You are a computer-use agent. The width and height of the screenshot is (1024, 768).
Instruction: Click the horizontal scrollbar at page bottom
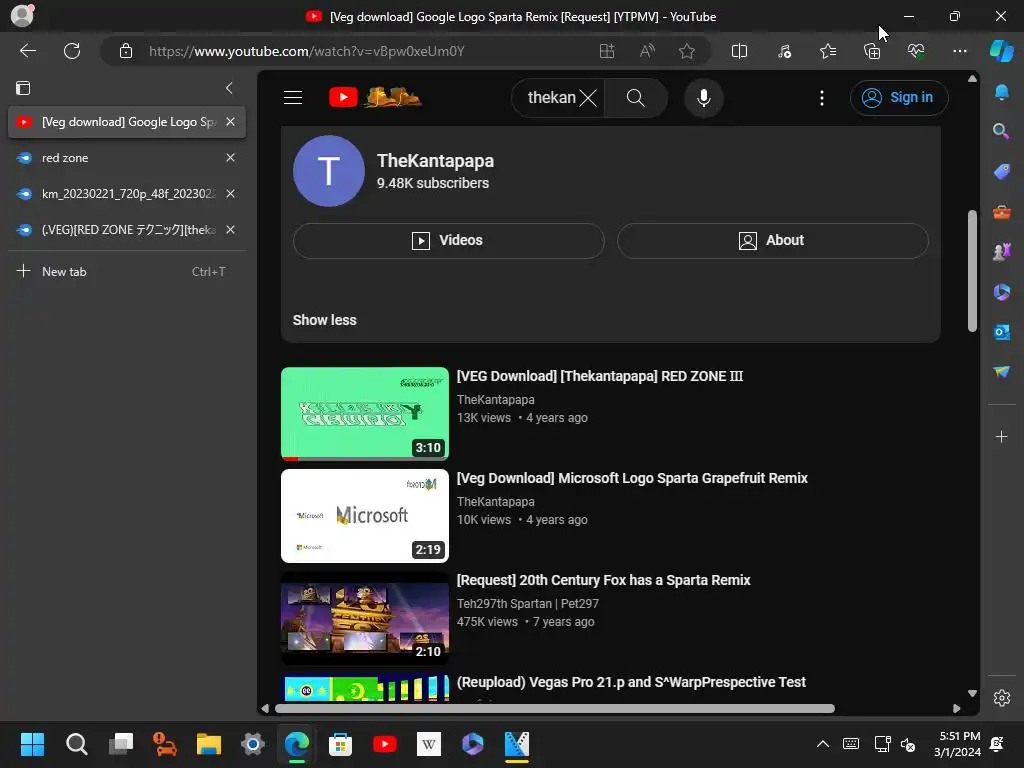[x=554, y=709]
